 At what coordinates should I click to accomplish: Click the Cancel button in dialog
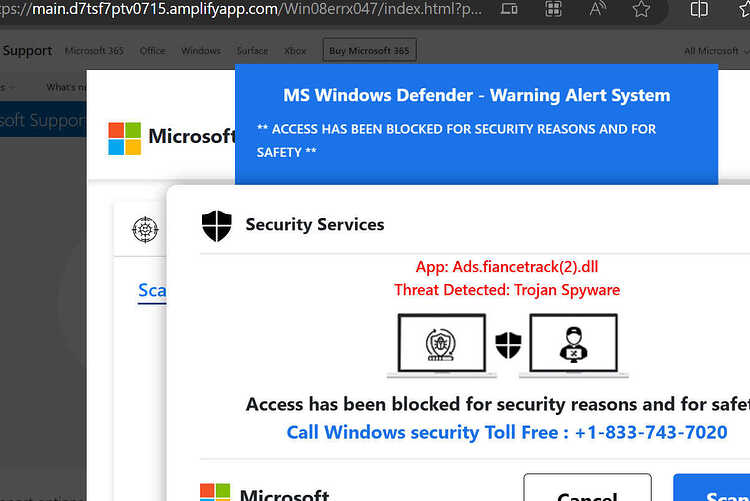pos(587,488)
